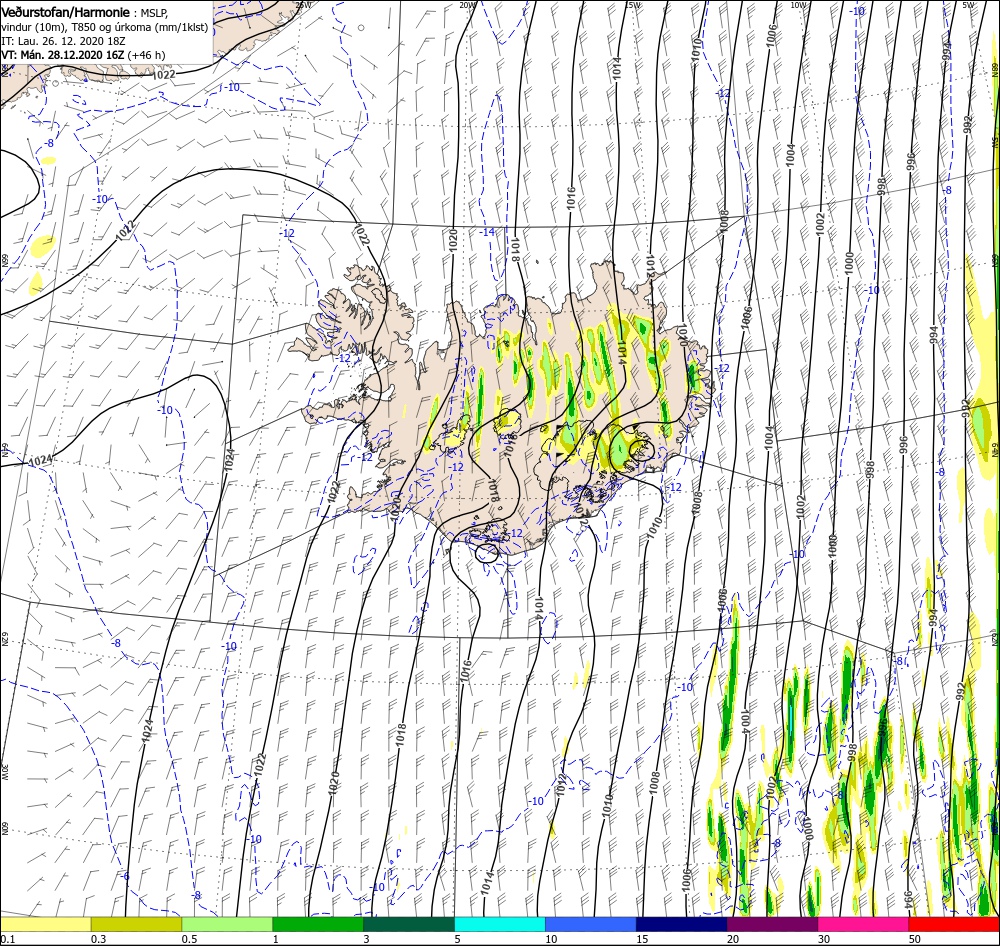Click the legend value '50' under the scale
The image size is (1000, 946).
click(x=915, y=939)
